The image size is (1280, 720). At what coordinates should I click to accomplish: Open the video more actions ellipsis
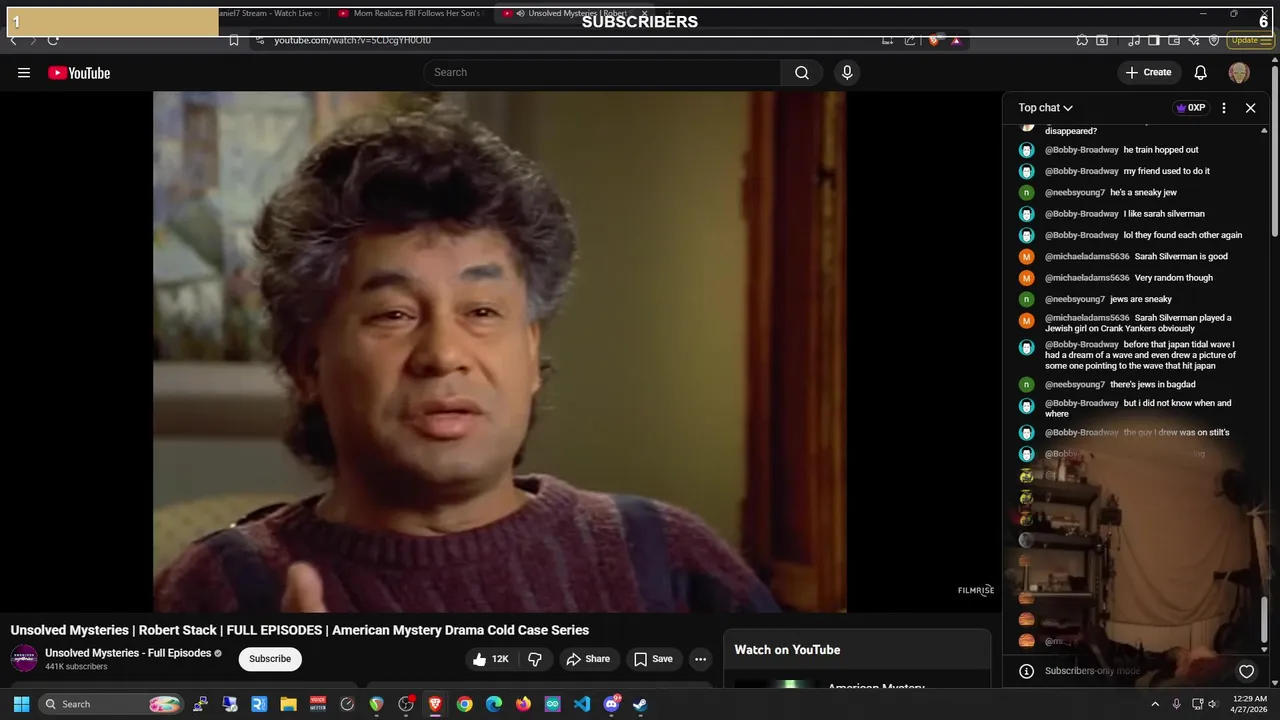pos(700,659)
